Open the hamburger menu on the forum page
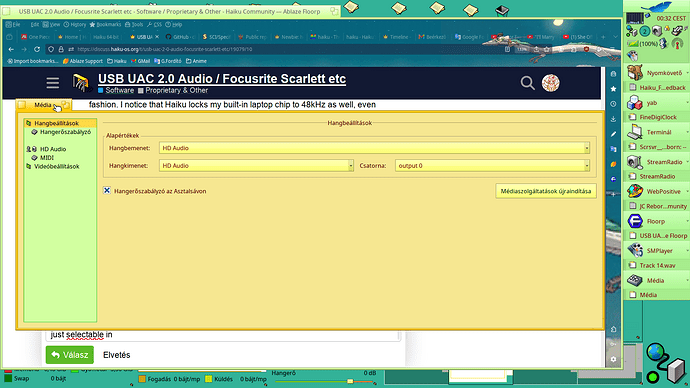Image resolution: width=690 pixels, height=388 pixels. tap(53, 83)
